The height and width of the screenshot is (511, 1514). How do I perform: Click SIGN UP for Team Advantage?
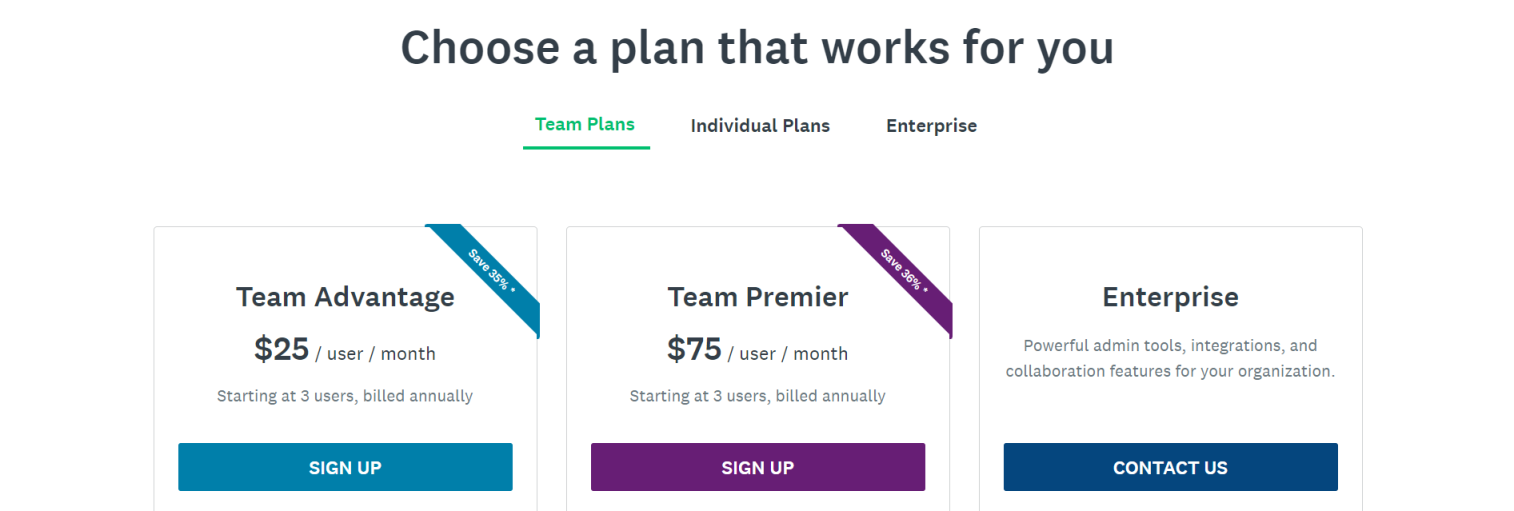[x=345, y=467]
